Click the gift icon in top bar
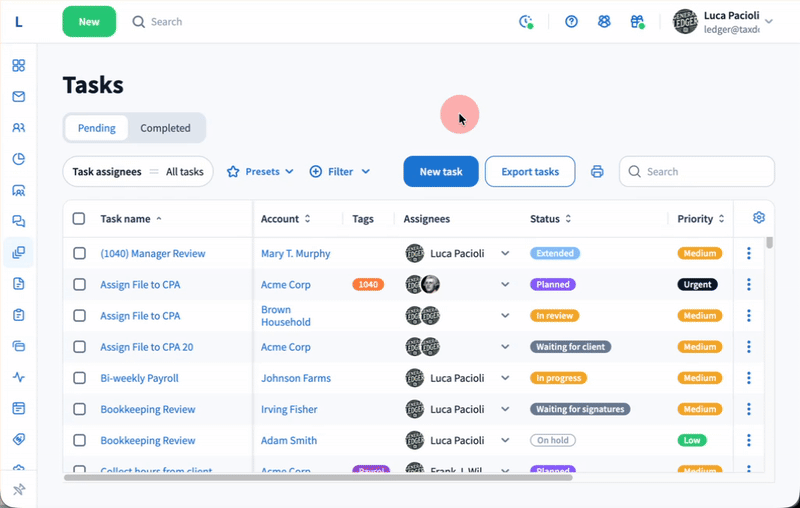This screenshot has width=800, height=508. point(637,21)
